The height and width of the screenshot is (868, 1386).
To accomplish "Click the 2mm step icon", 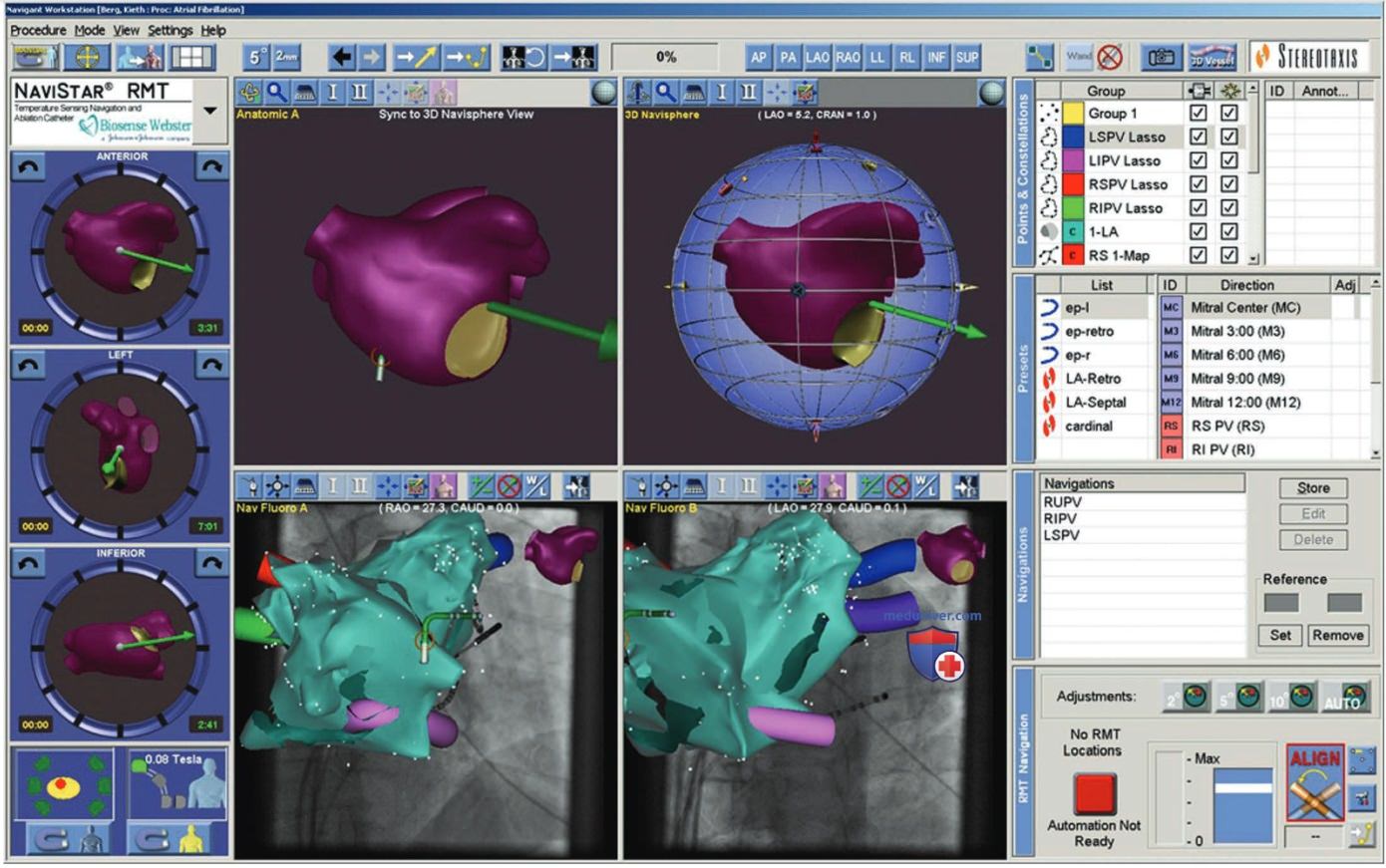I will [x=287, y=58].
